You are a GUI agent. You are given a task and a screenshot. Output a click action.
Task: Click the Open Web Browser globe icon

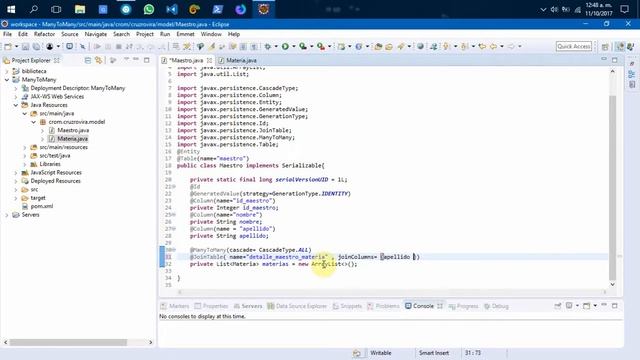(x=420, y=47)
